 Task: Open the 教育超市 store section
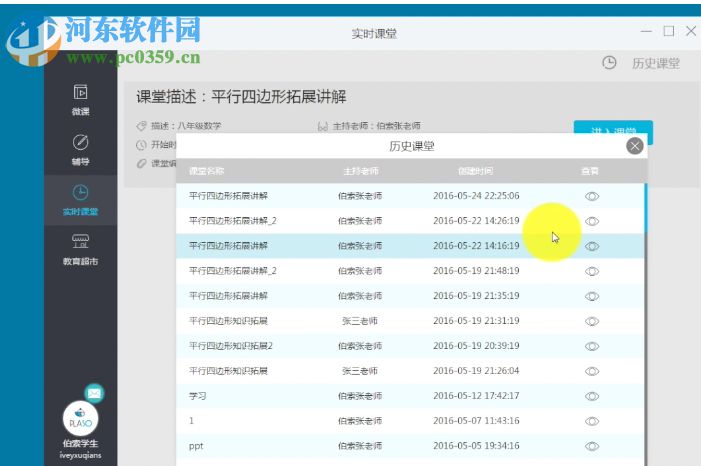(x=80, y=250)
